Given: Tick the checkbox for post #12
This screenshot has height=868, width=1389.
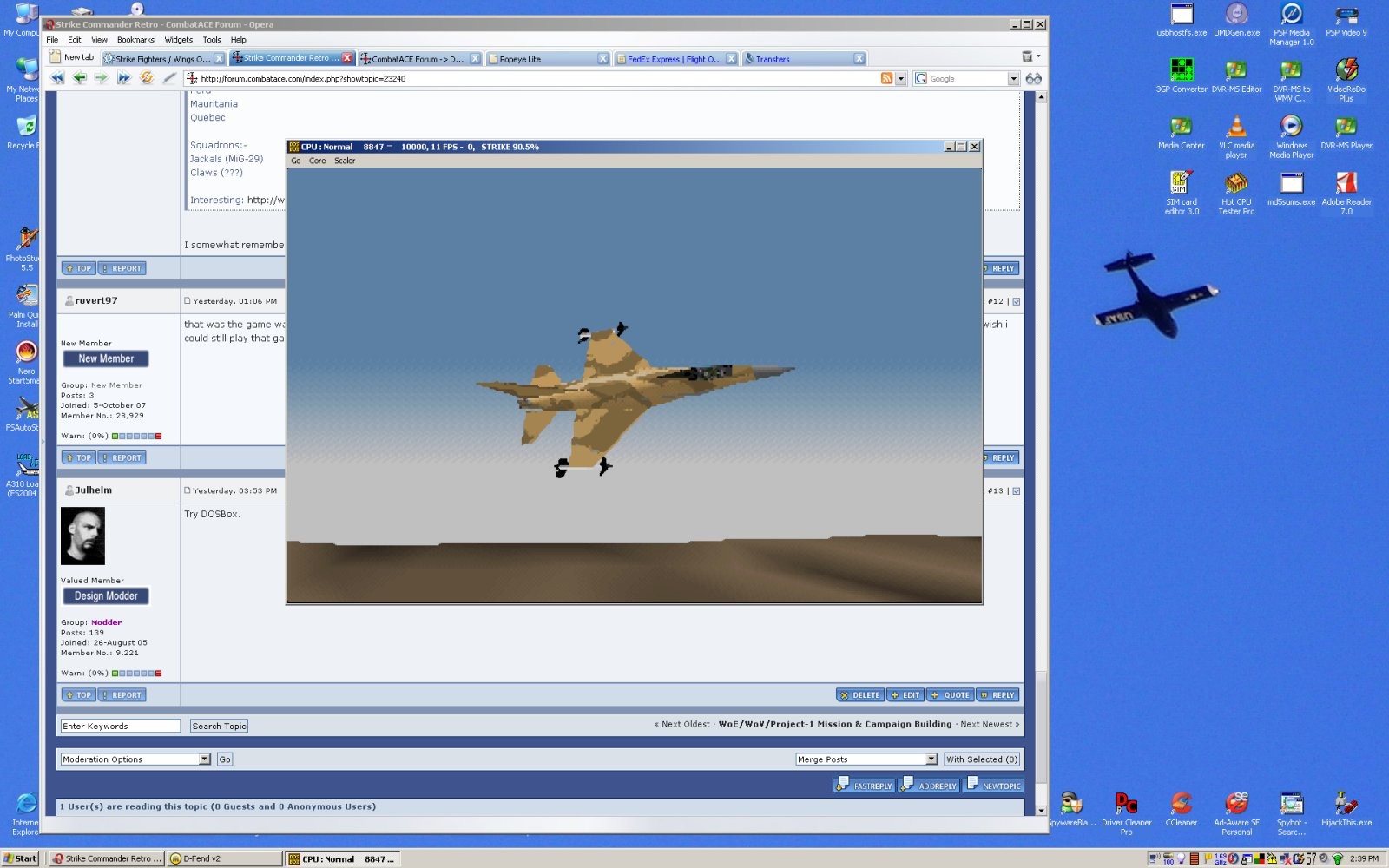Looking at the screenshot, I should tap(1017, 302).
